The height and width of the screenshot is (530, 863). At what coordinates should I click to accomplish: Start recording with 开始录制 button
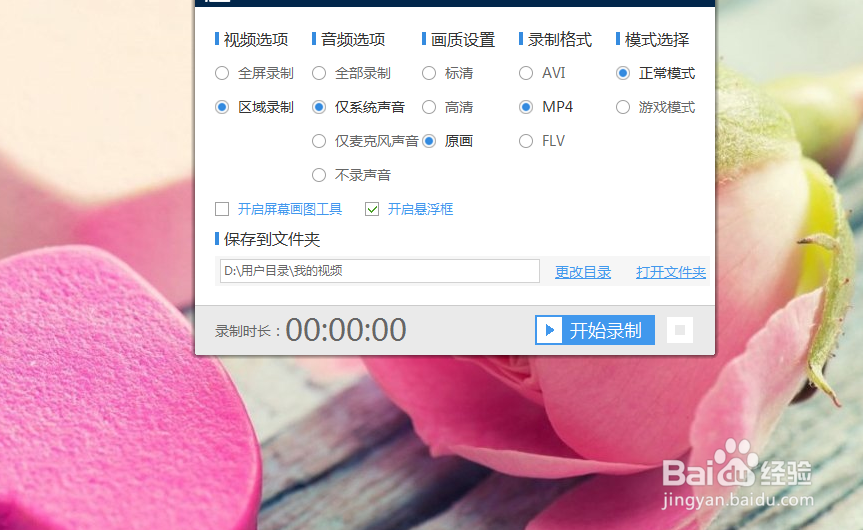tap(594, 330)
